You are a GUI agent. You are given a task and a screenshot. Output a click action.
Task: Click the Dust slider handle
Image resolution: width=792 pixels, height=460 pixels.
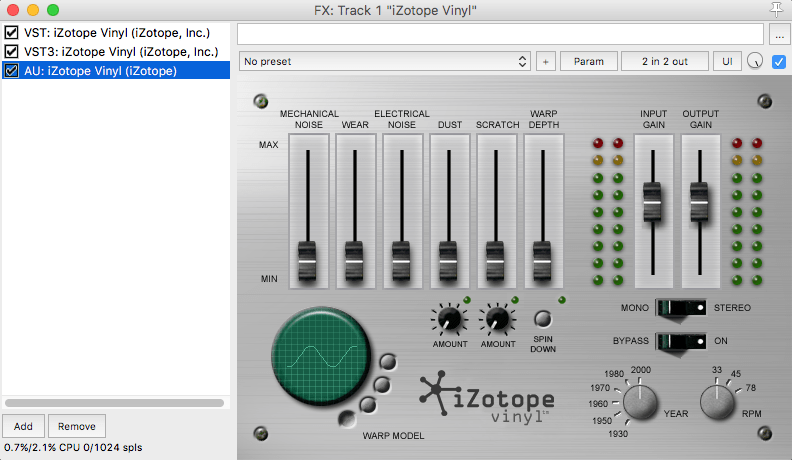click(448, 261)
